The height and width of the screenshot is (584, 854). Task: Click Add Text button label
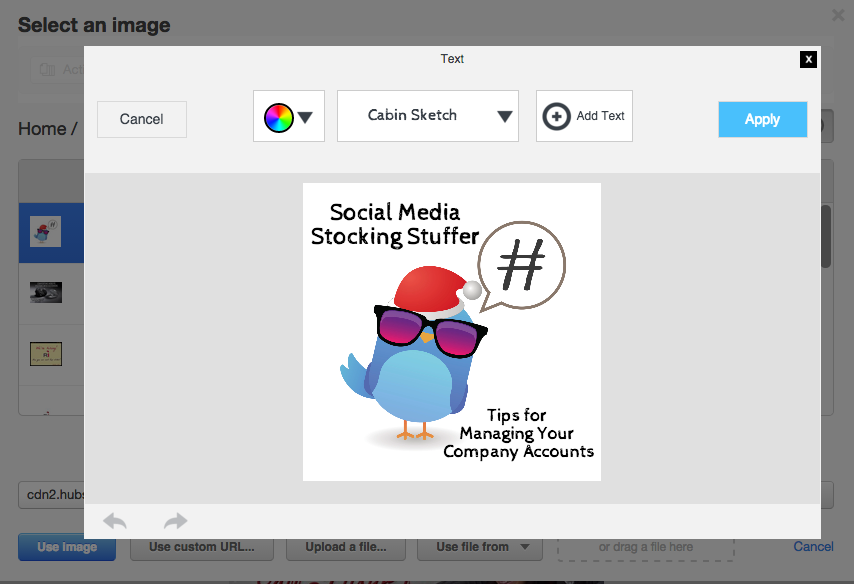[600, 116]
